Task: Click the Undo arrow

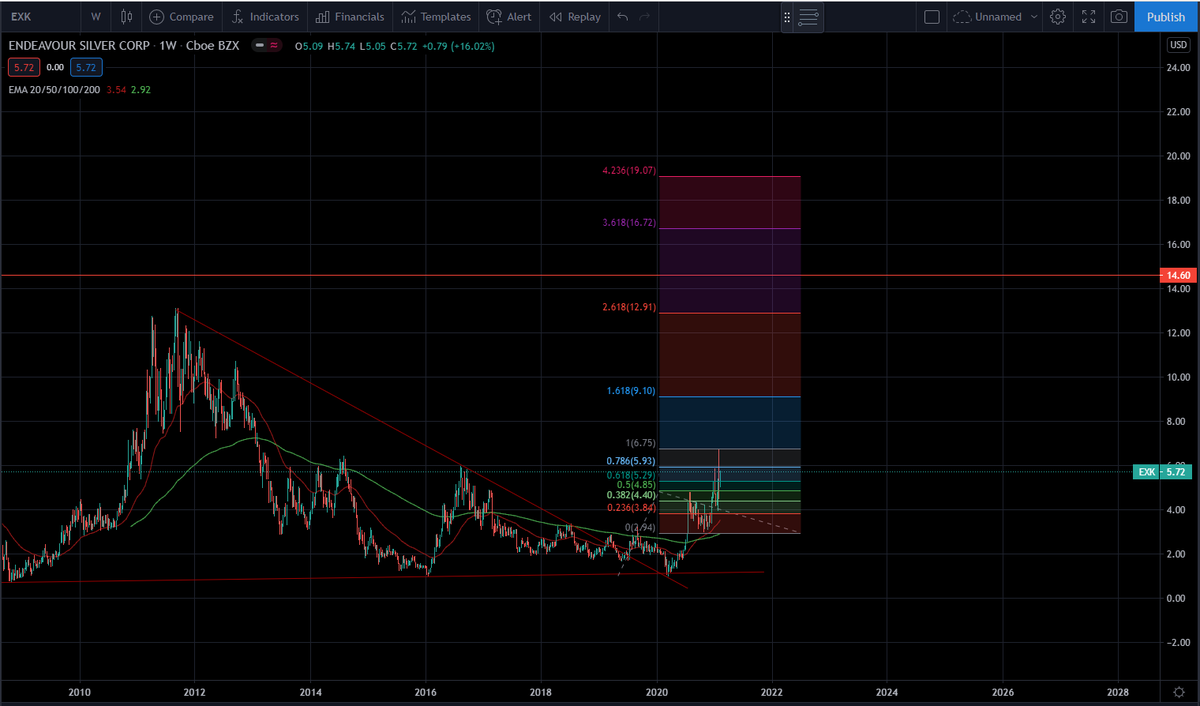Action: [x=620, y=16]
